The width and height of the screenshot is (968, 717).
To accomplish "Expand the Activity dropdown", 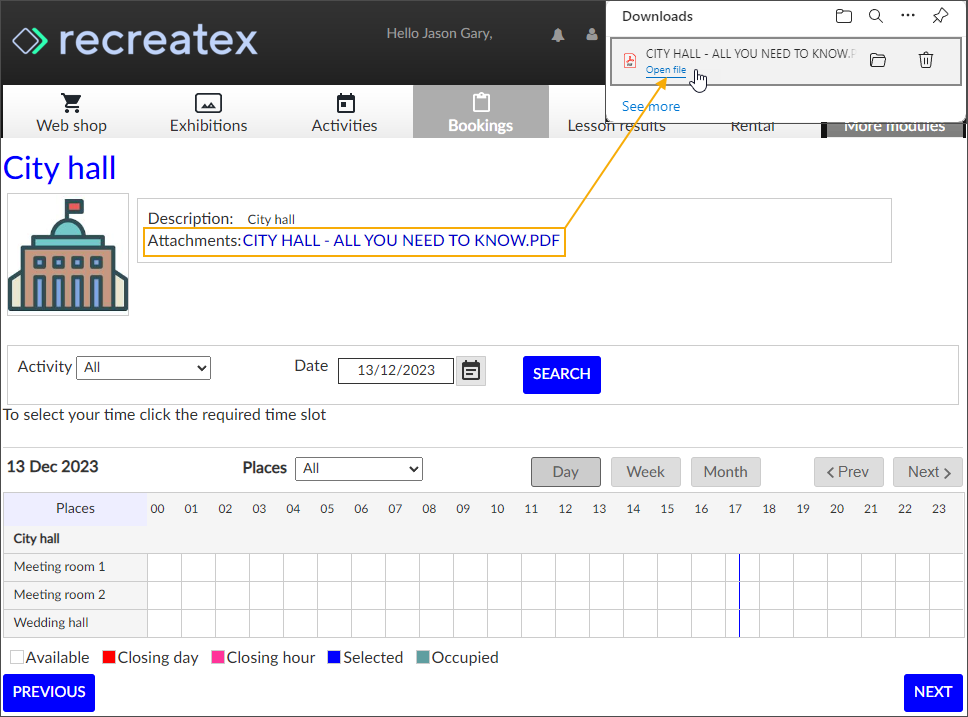I will coord(143,368).
